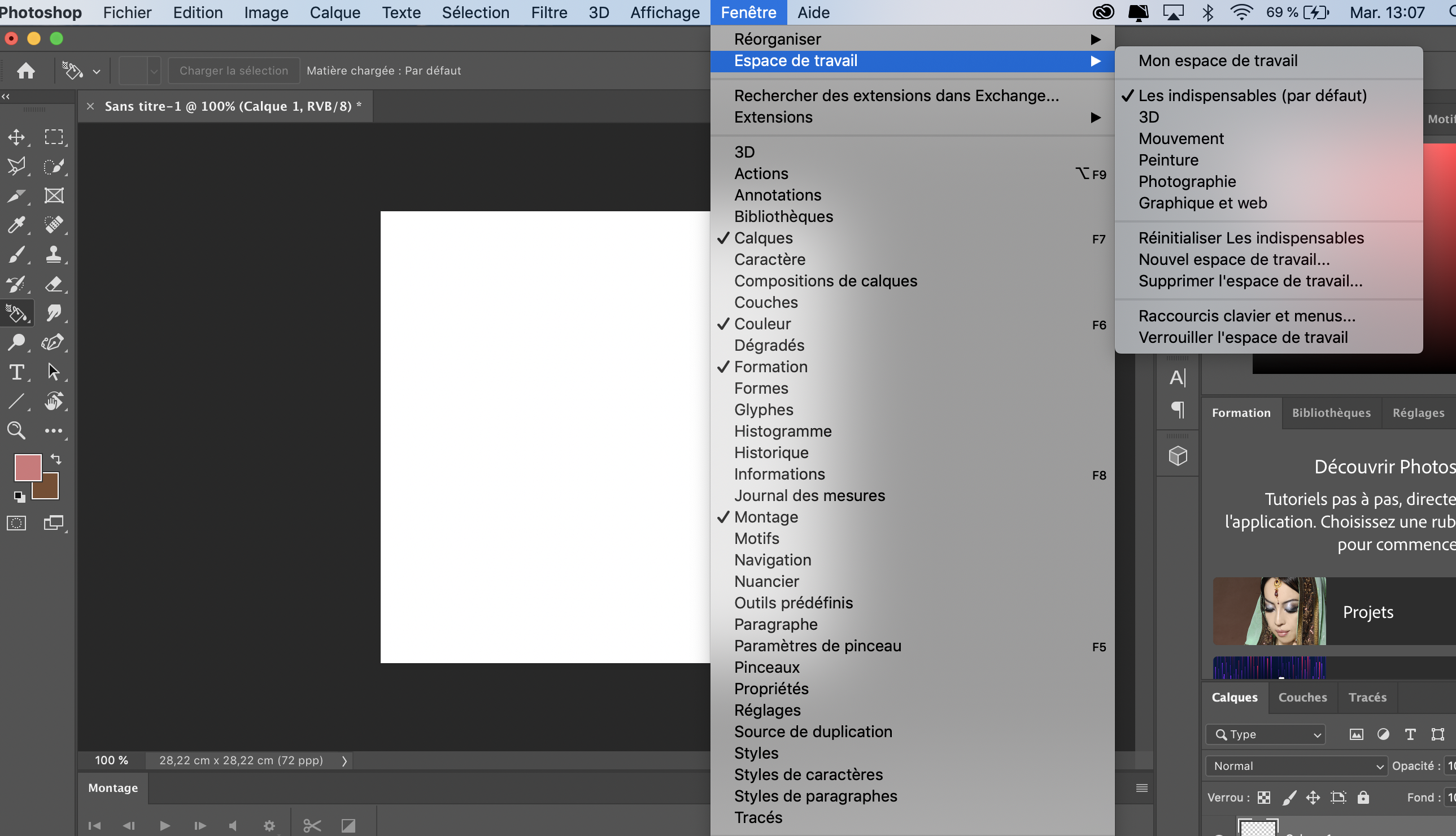Click the scissors split icon in Montage

coord(312,826)
